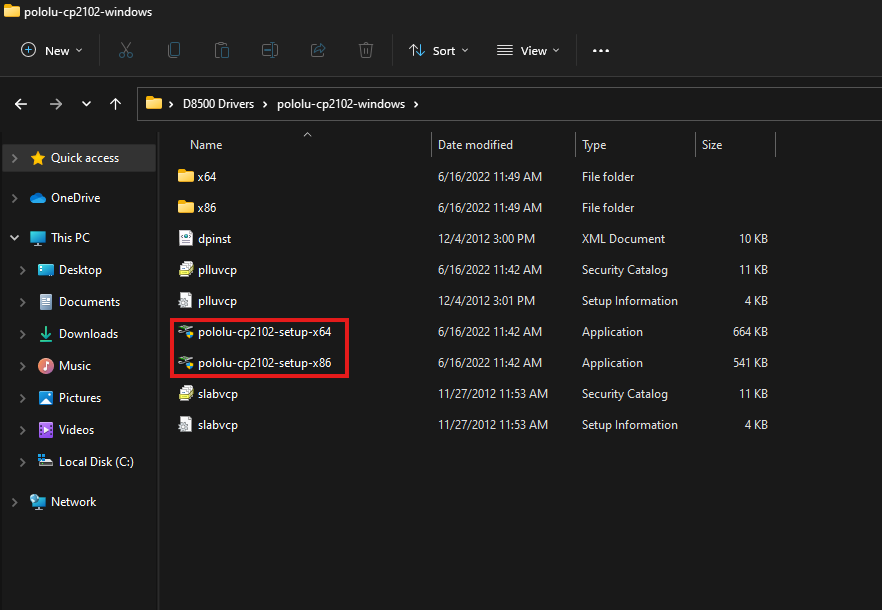Viewport: 882px width, 610px height.
Task: Navigate back with the back arrow
Action: point(21,104)
